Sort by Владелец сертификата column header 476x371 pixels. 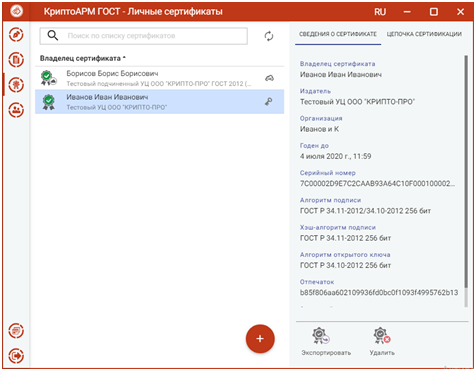click(x=83, y=58)
